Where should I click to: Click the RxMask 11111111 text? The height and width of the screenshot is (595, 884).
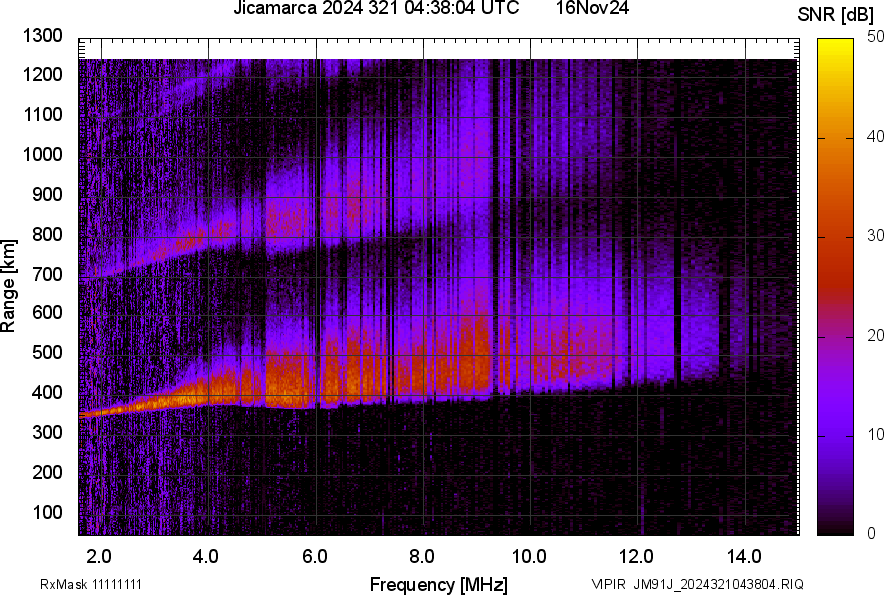(x=91, y=584)
